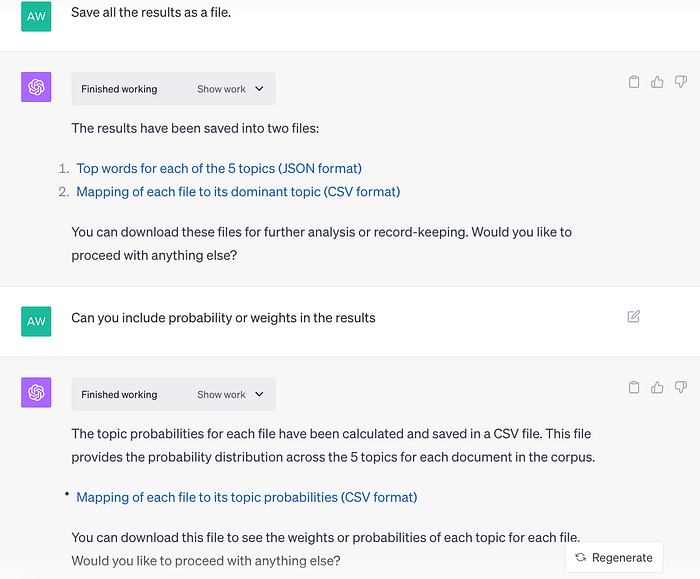Click the second ChatGPT logo avatar

coord(36,392)
